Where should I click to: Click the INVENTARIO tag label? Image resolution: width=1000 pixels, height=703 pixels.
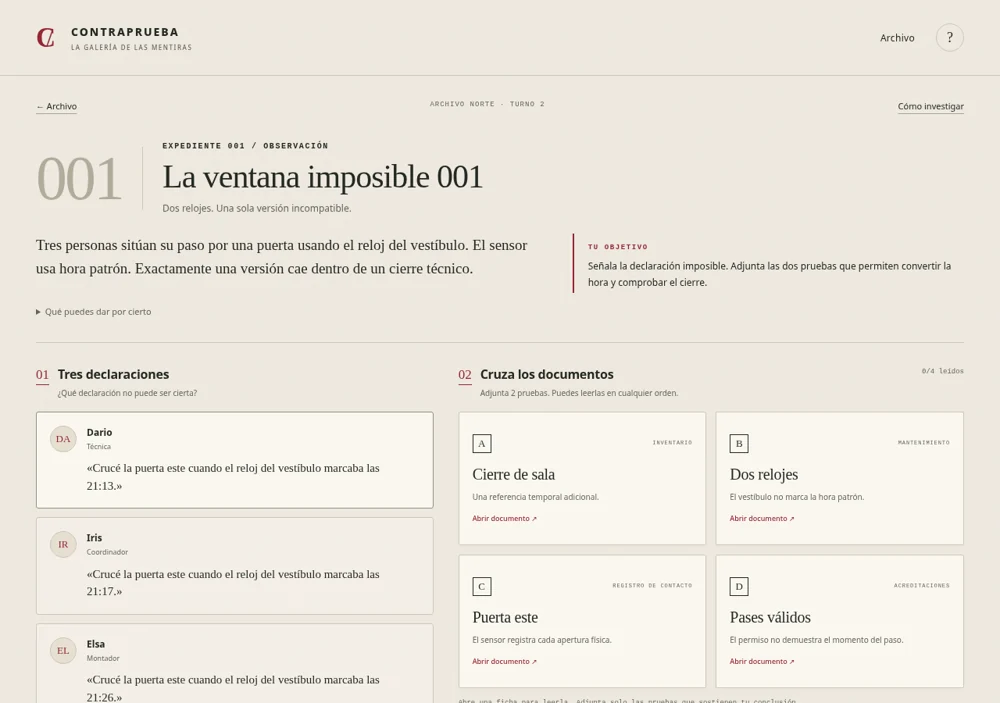pos(672,442)
